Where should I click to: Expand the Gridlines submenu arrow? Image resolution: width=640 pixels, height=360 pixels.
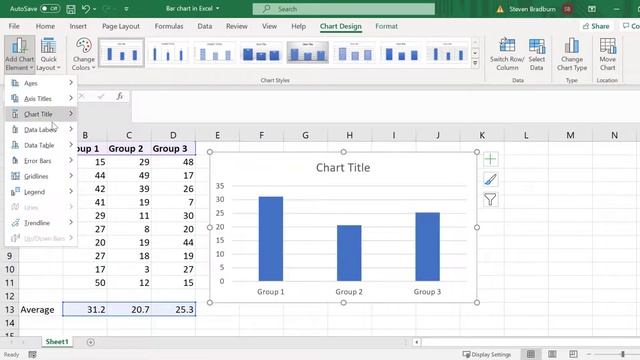pyautogui.click(x=71, y=176)
